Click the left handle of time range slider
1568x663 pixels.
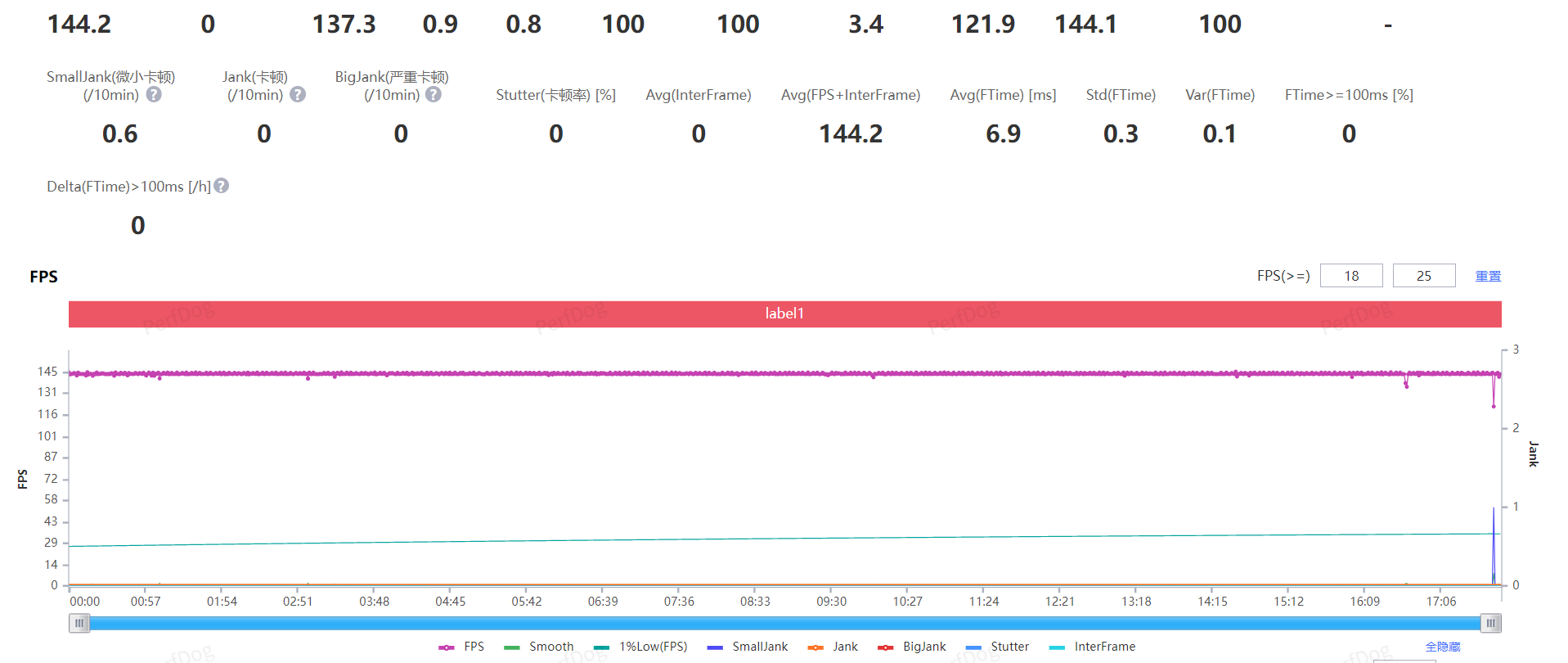point(79,624)
